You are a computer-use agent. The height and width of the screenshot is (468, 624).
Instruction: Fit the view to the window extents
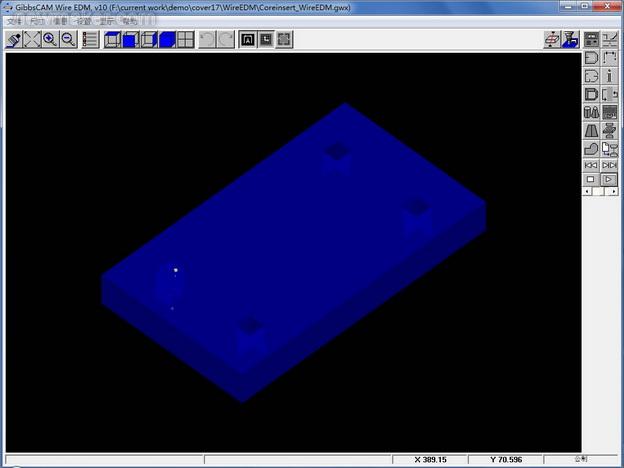[32, 39]
